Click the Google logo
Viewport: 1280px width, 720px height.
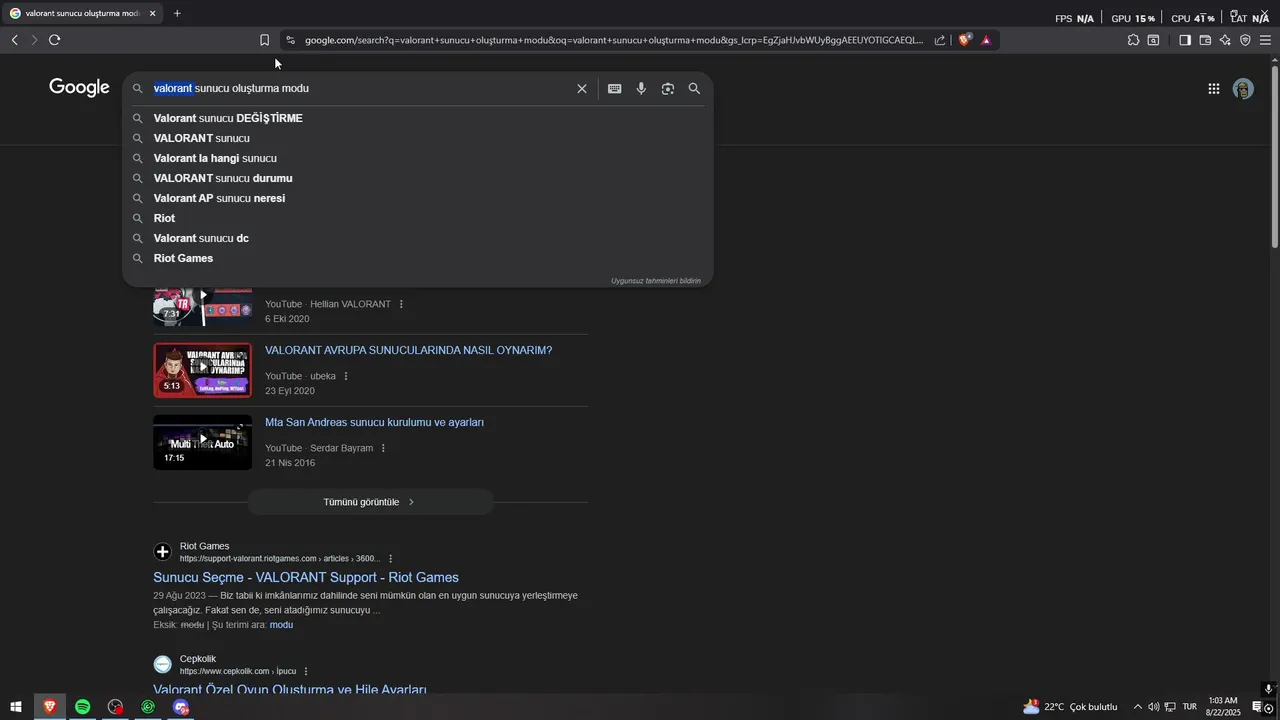(79, 88)
